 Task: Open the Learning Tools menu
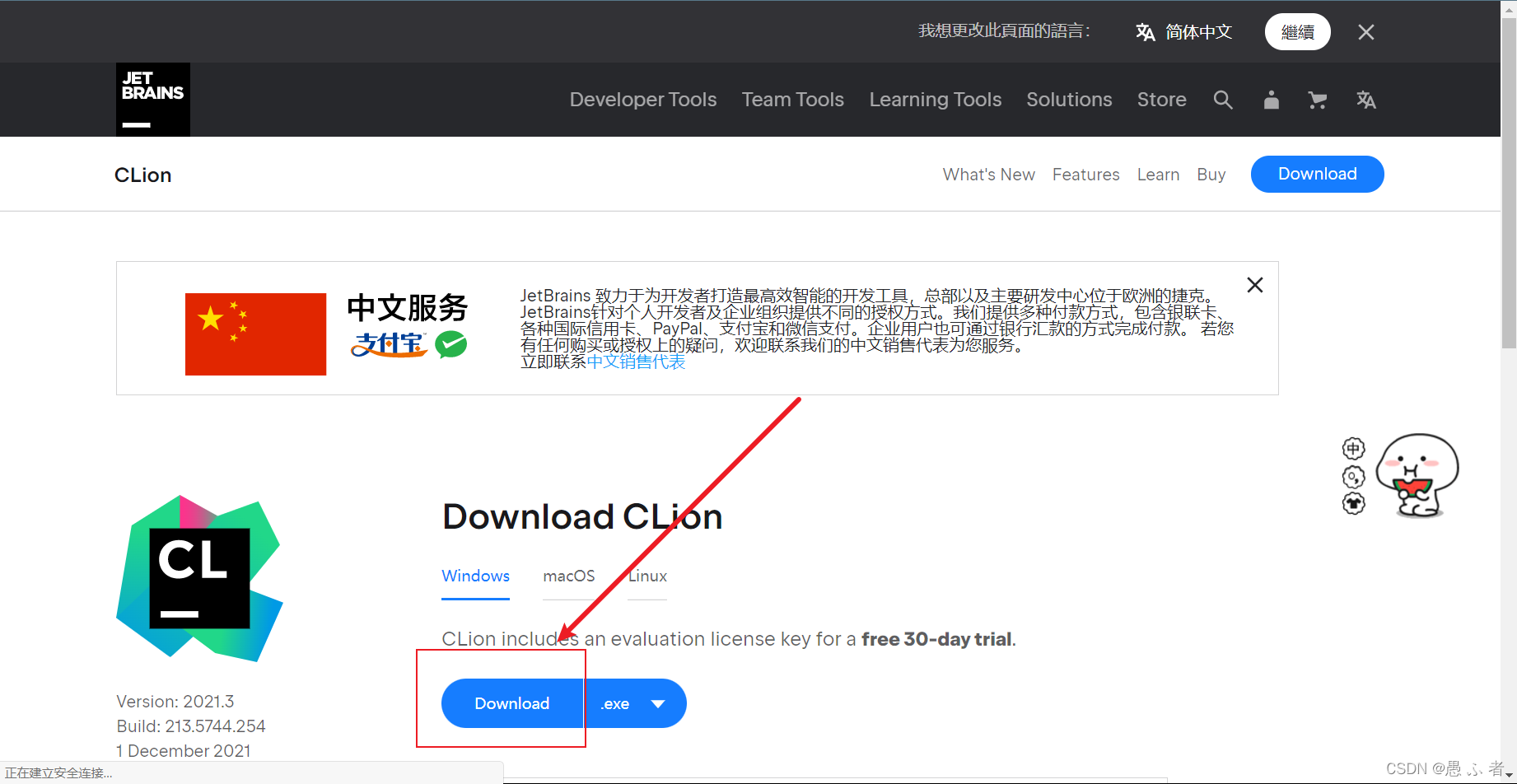pos(936,100)
